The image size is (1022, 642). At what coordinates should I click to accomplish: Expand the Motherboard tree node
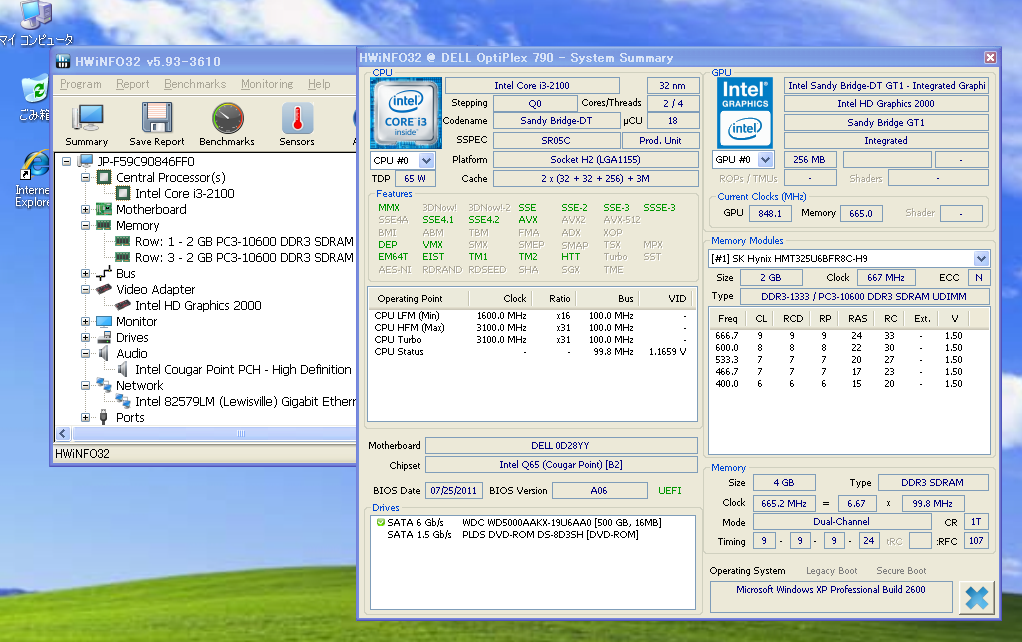[x=86, y=210]
